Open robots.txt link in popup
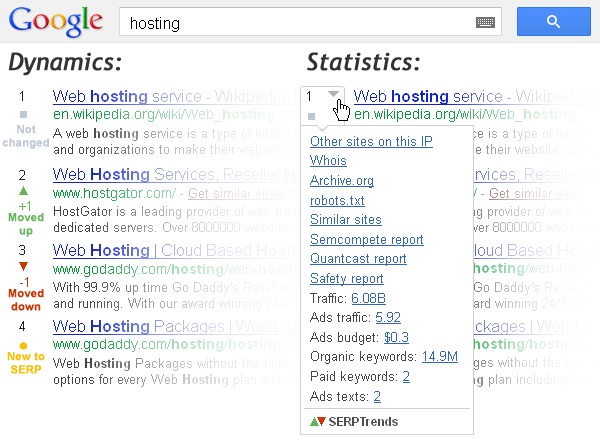600x443 pixels. coord(337,200)
